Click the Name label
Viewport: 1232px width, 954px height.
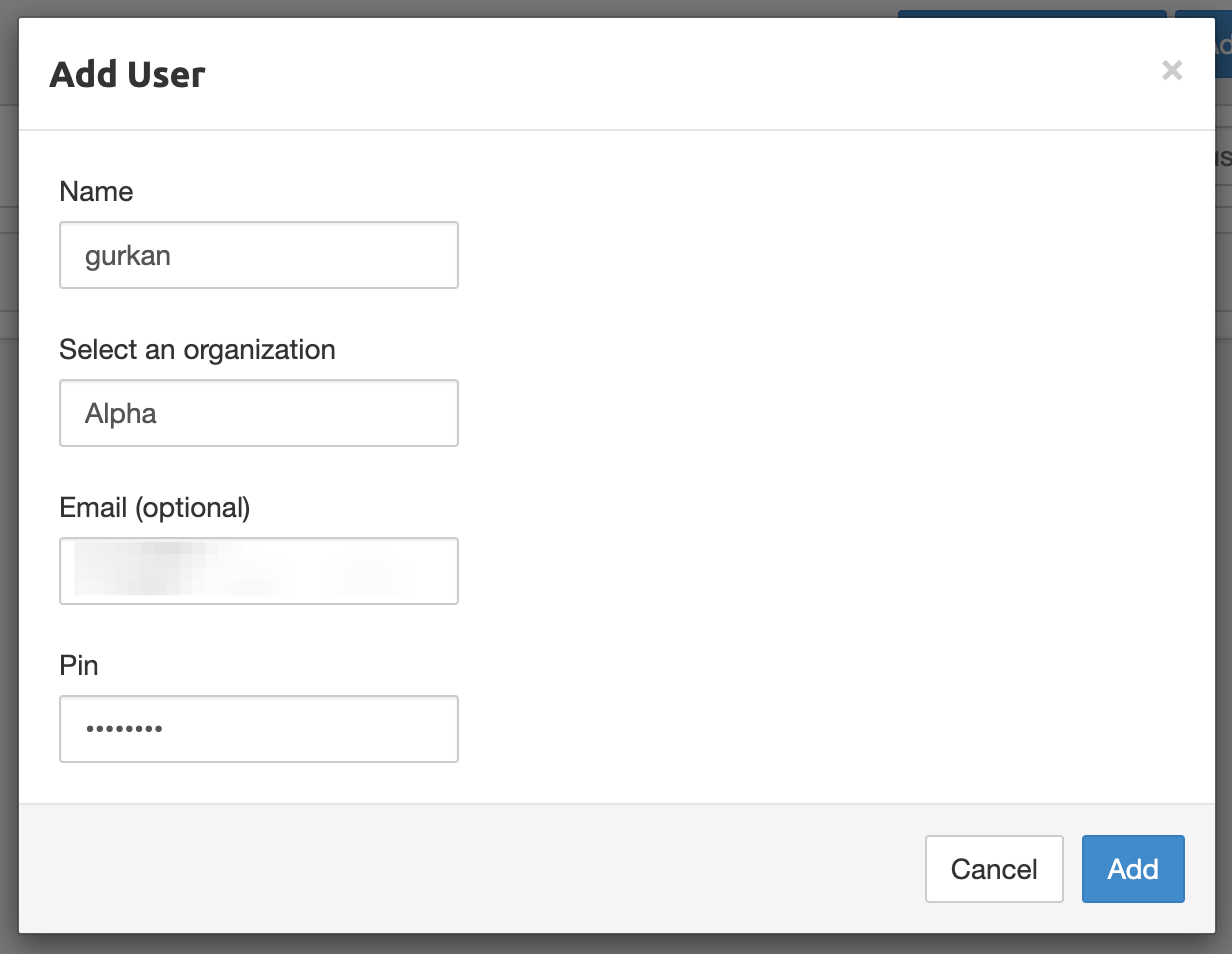[x=96, y=191]
